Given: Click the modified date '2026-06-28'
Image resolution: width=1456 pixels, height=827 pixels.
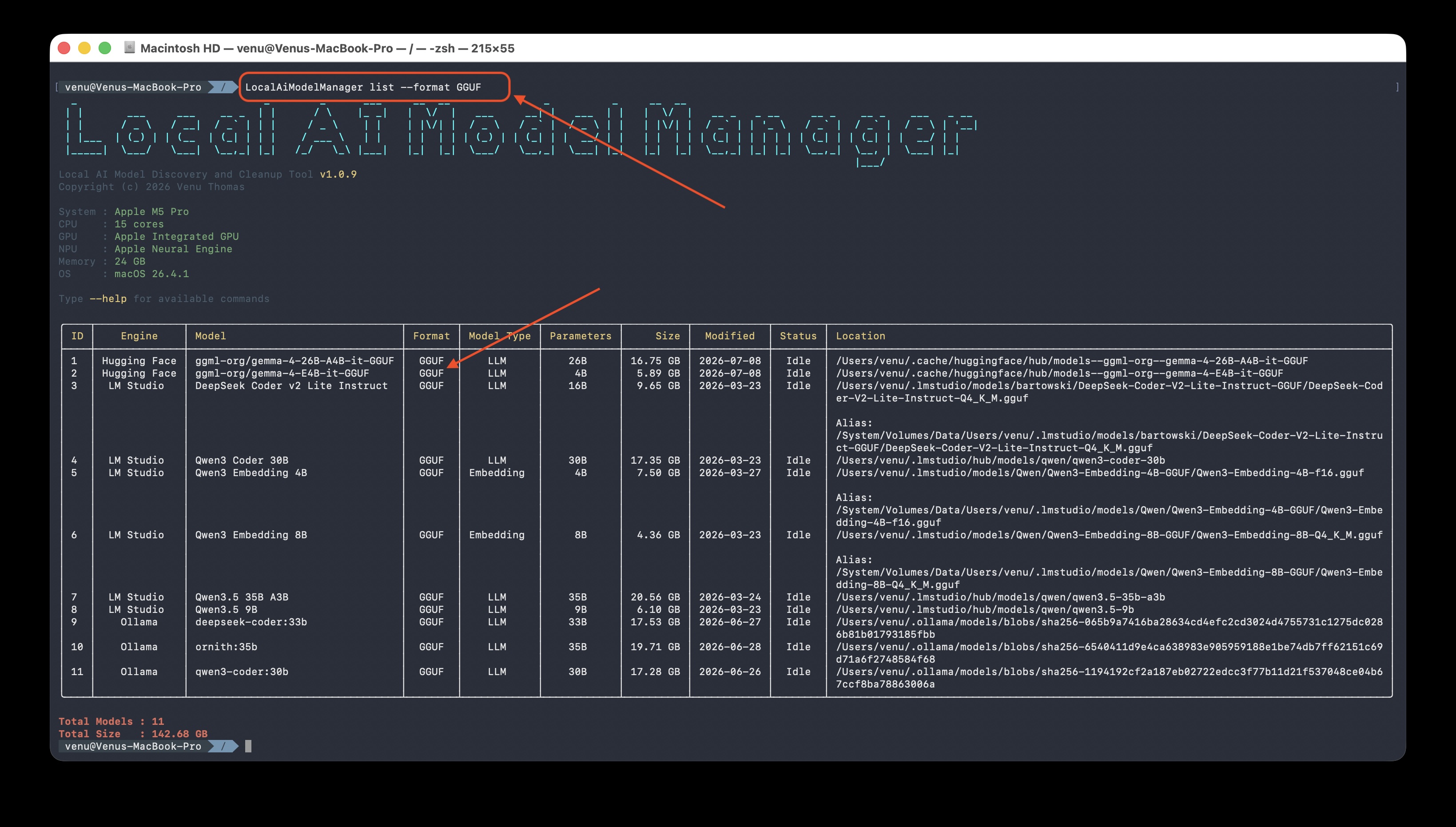Looking at the screenshot, I should (x=730, y=647).
